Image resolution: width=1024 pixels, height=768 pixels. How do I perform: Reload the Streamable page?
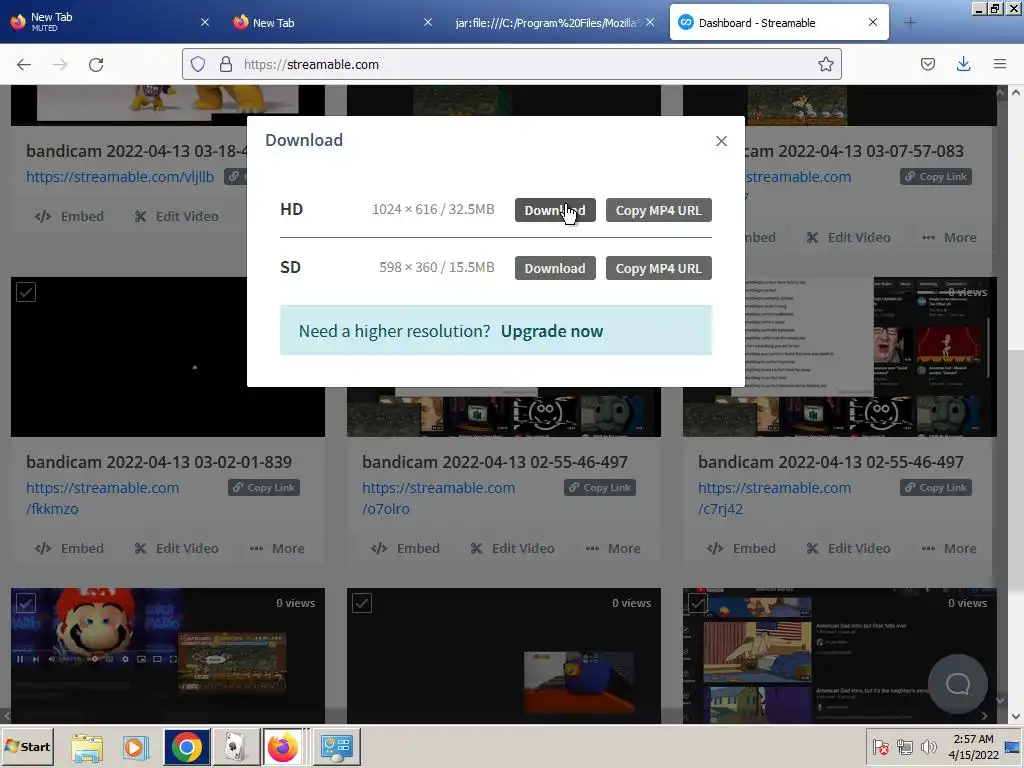[x=96, y=64]
